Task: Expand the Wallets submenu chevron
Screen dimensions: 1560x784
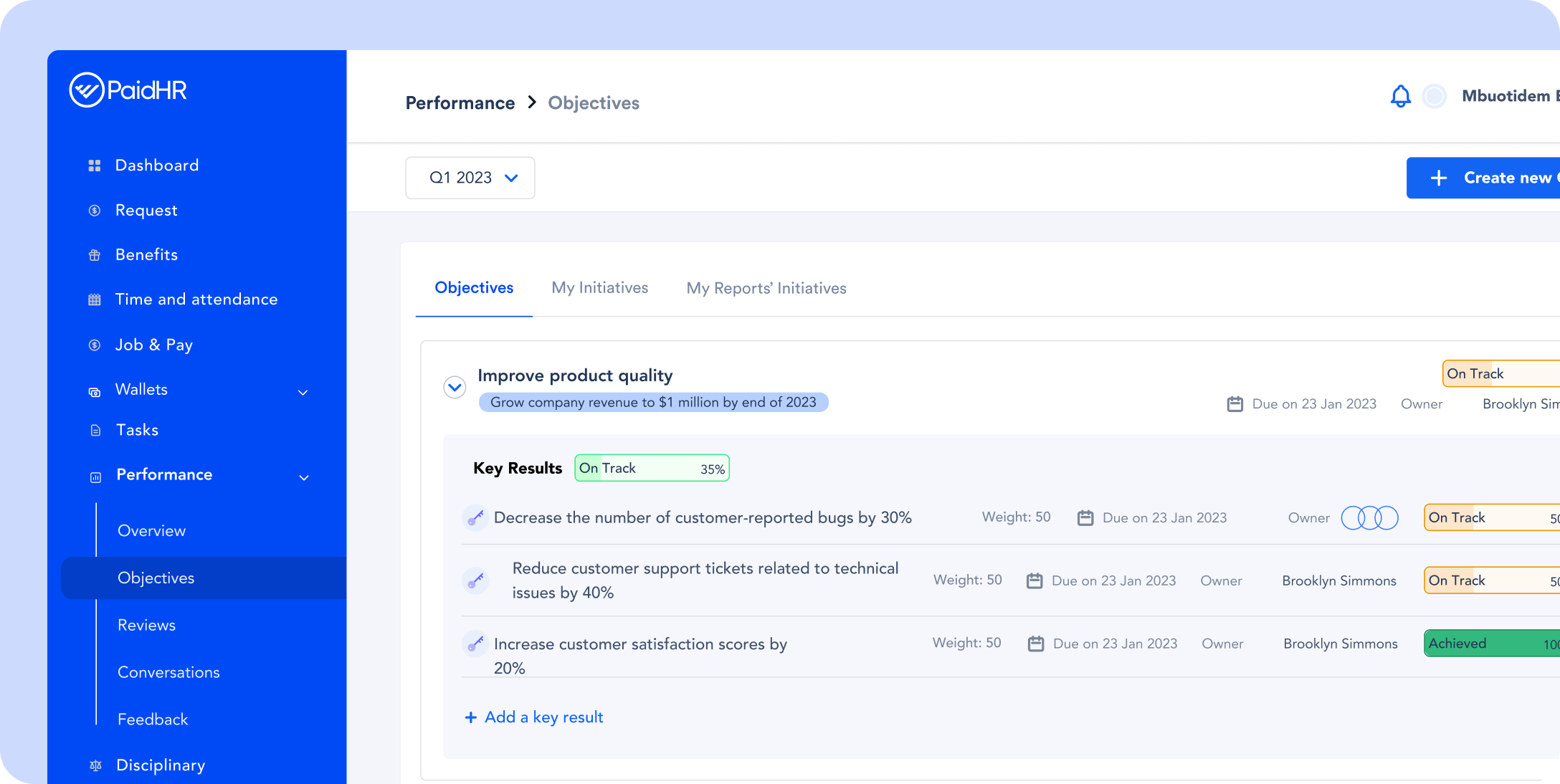Action: coord(303,392)
